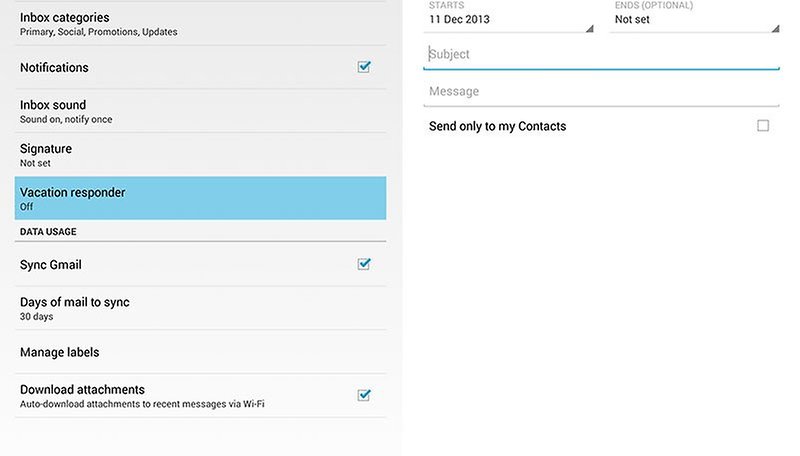Viewport: 800px width, 456px height.
Task: Open Days of mail to sync
Action: 200,308
